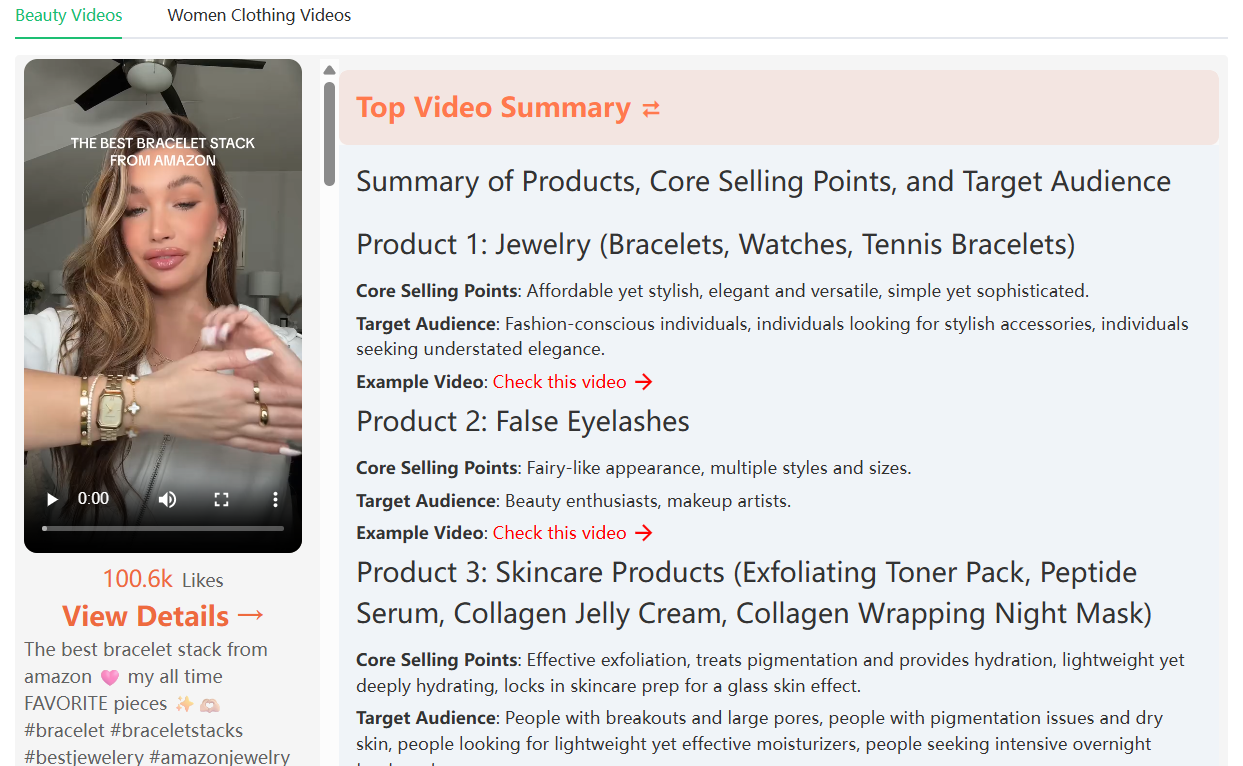Click the arrow after False Eyelashes' Check this video
Viewport: 1243px width, 766px height.
(x=644, y=533)
